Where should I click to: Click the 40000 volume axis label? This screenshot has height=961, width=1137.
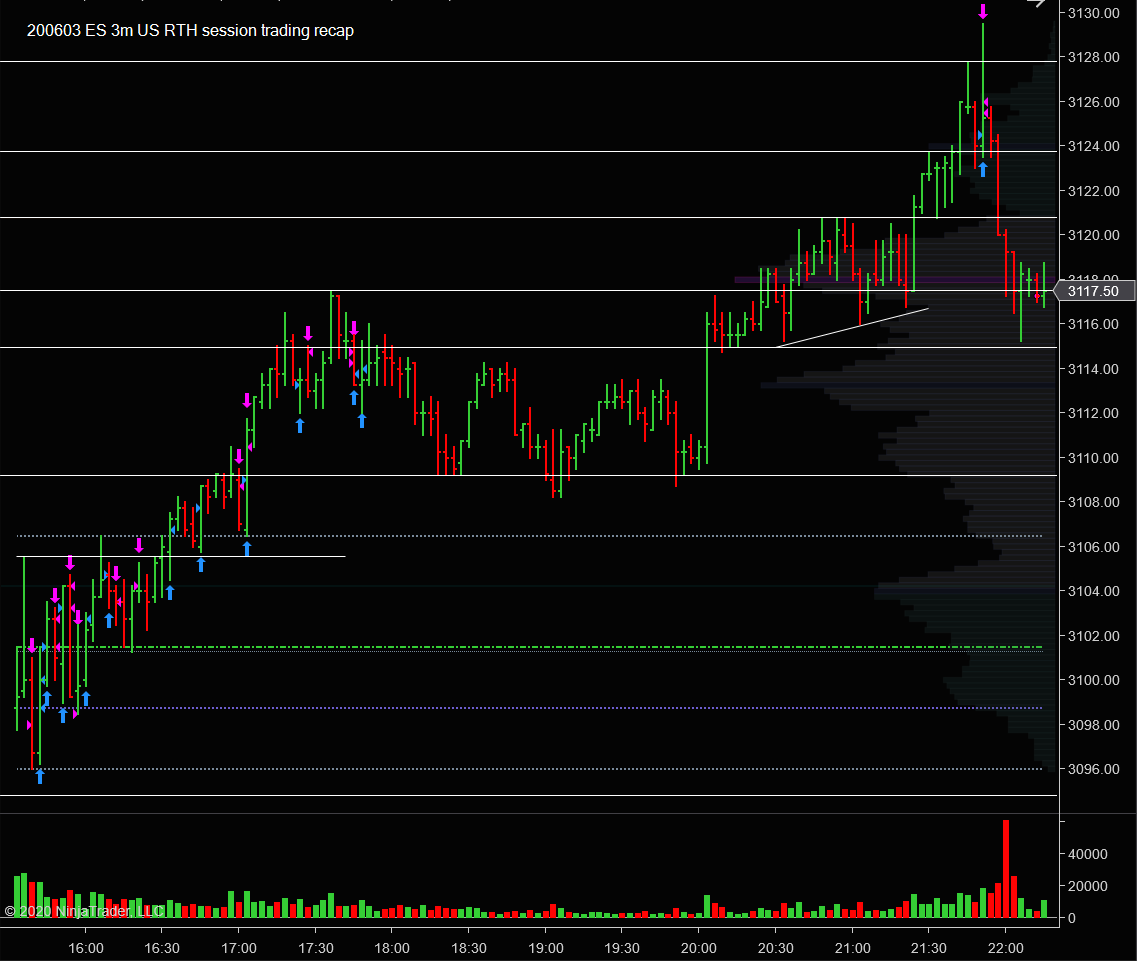(x=1088, y=854)
